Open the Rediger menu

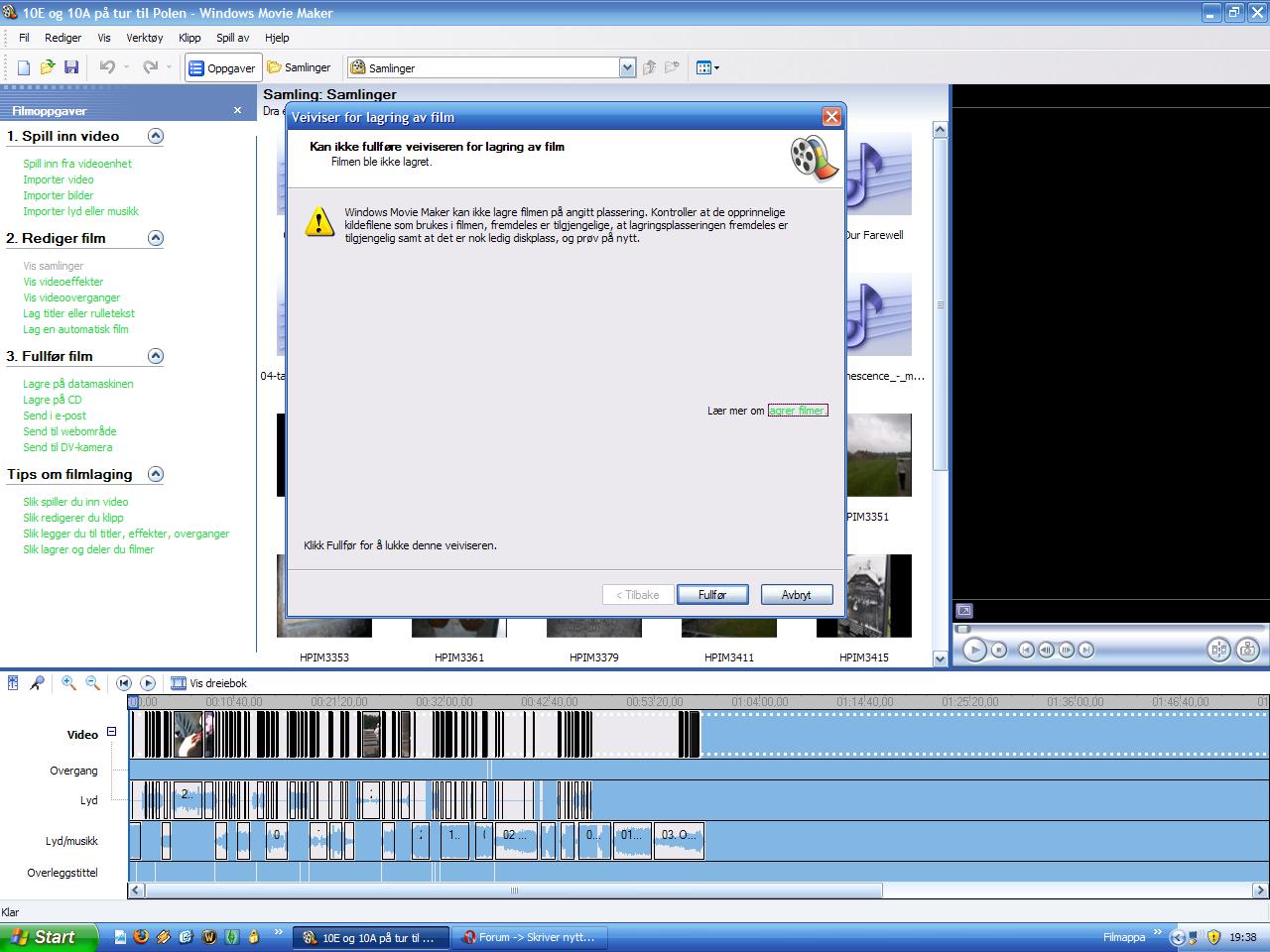(63, 38)
